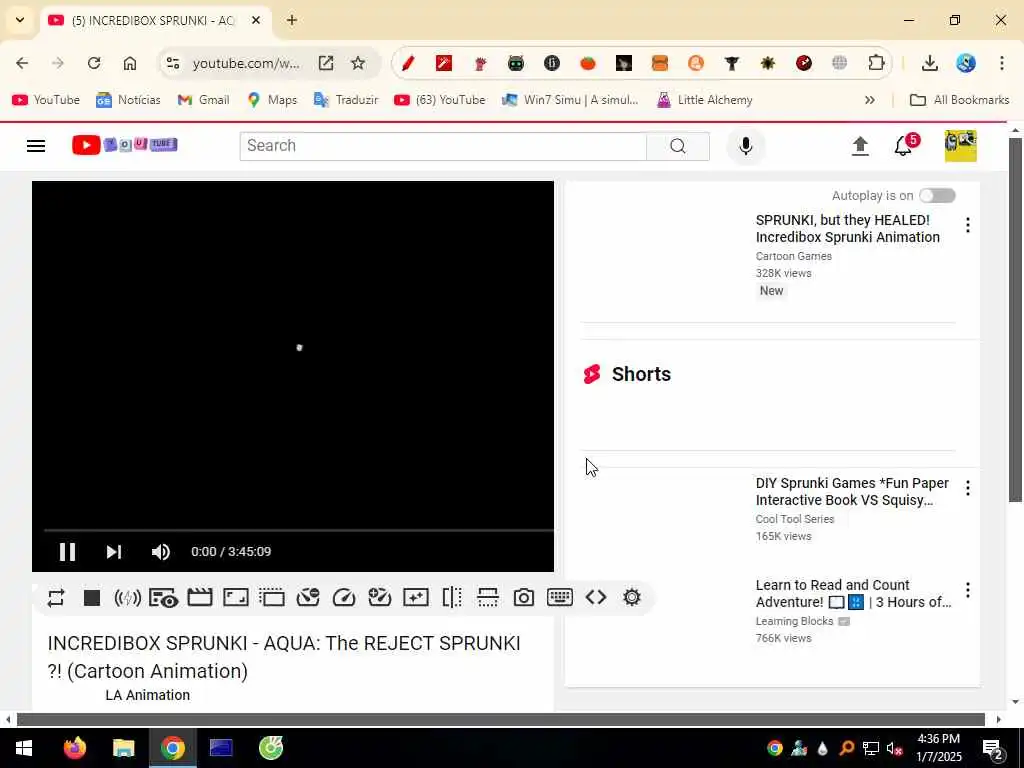Click the angle brackets code icon
This screenshot has width=1024, height=768.
pyautogui.click(x=596, y=598)
